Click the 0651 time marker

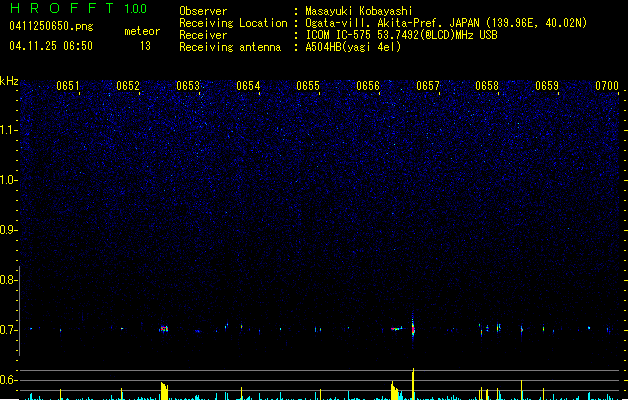pos(67,86)
